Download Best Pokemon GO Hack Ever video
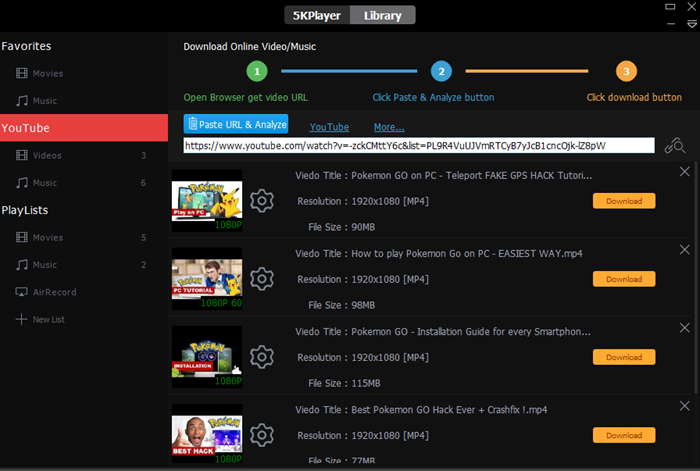700x471 pixels. tap(624, 435)
